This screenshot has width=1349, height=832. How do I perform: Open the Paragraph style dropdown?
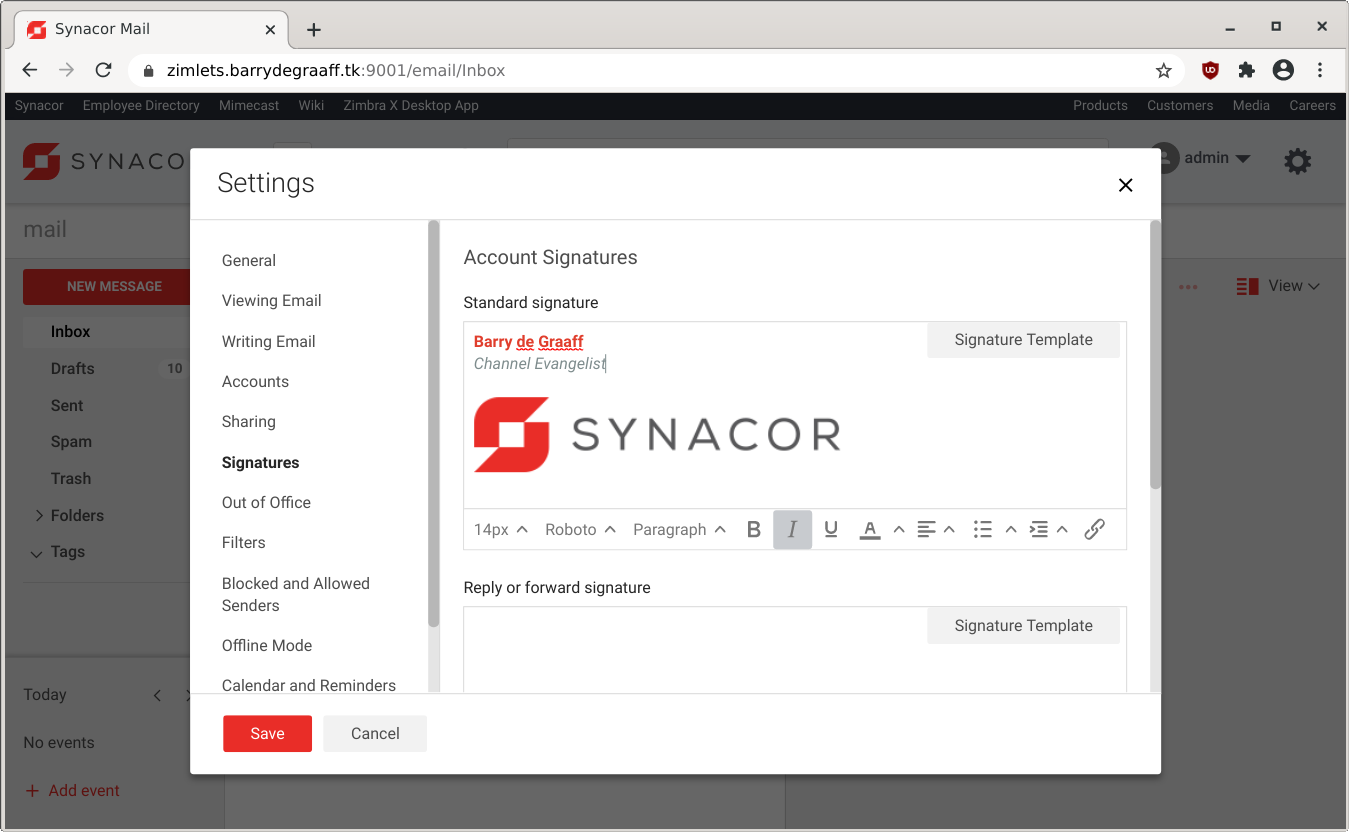[679, 530]
